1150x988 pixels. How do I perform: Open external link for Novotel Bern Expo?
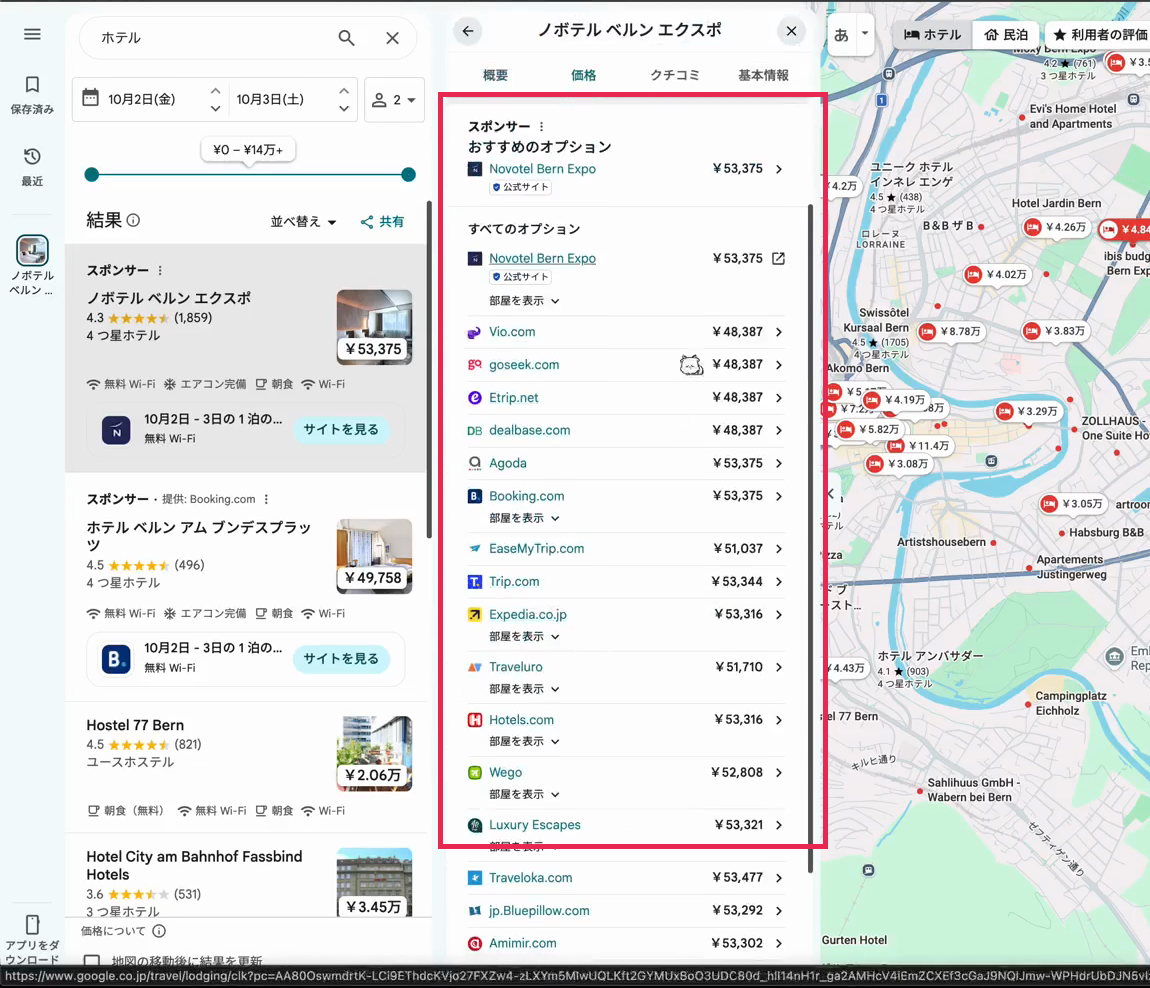(x=778, y=258)
